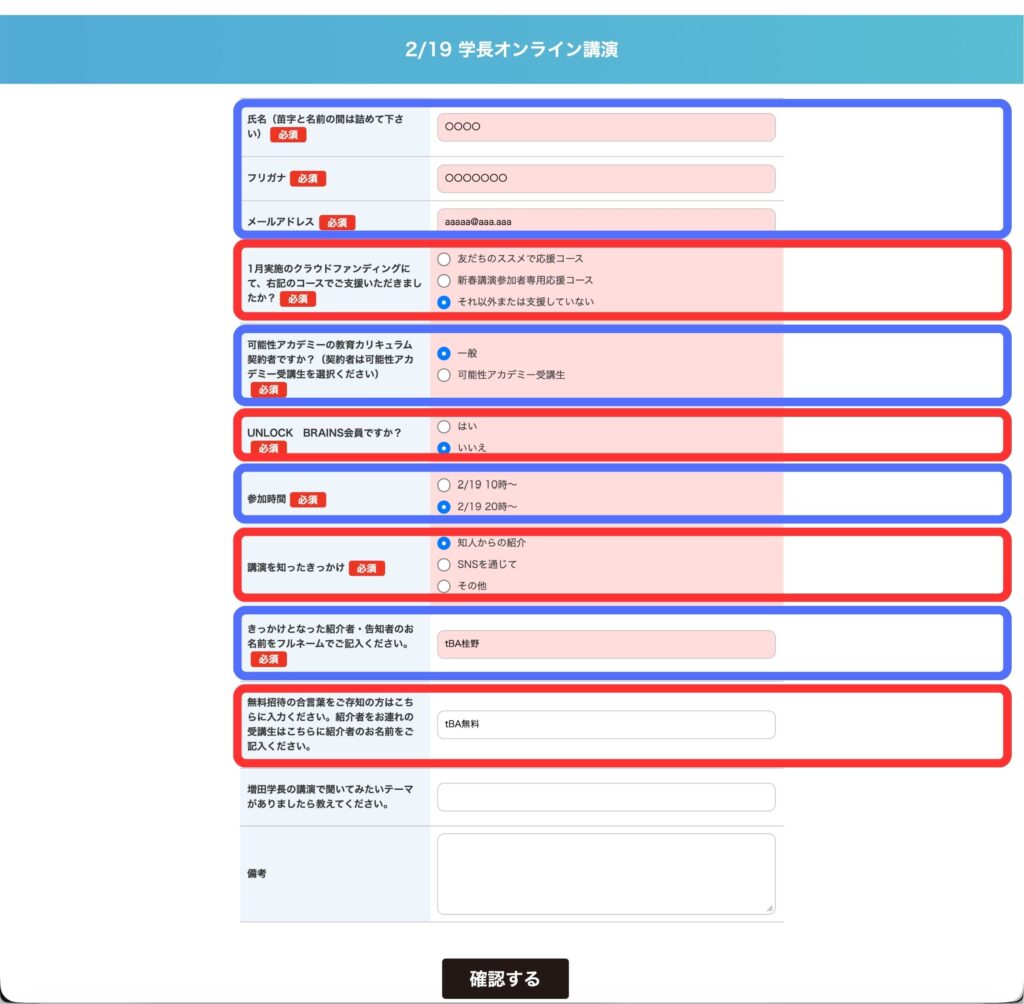The image size is (1024, 1004).
Task: Select 友だちのススメで応援コース radio option
Action: (x=445, y=259)
